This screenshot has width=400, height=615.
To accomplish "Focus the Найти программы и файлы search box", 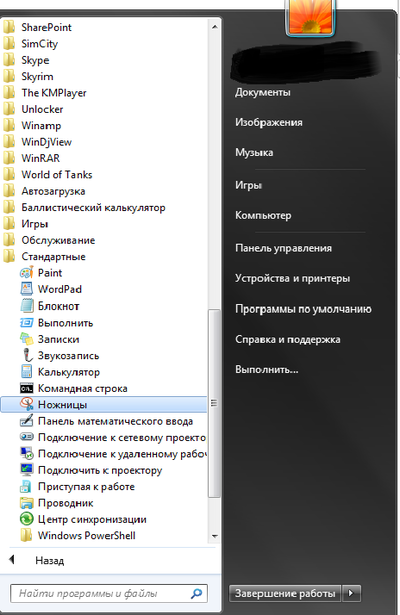I will click(109, 593).
